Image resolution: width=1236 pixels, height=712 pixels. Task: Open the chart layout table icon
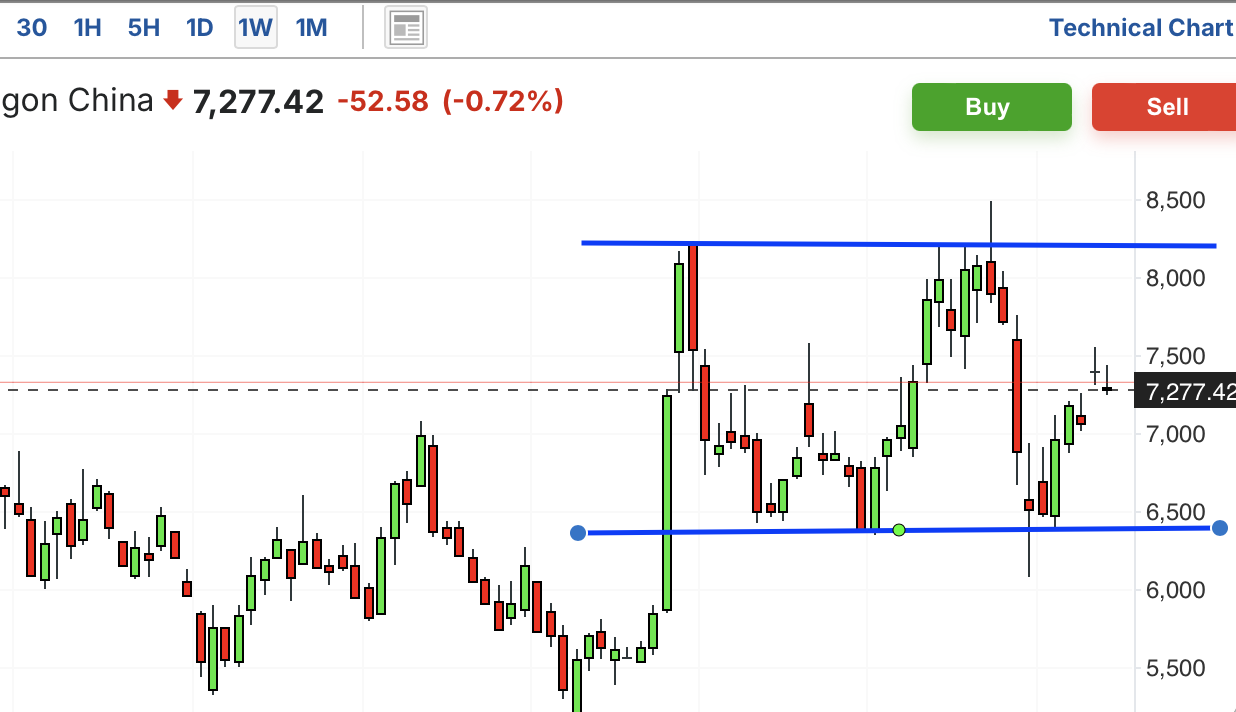click(x=407, y=28)
